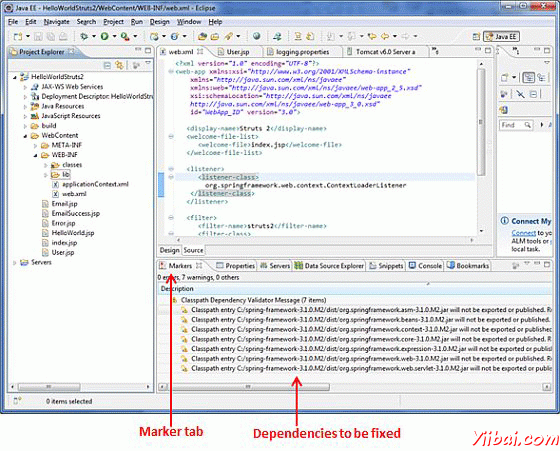The width and height of the screenshot is (560, 451).
Task: Click the Open Type folder icon in toolbar
Action: [x=202, y=36]
